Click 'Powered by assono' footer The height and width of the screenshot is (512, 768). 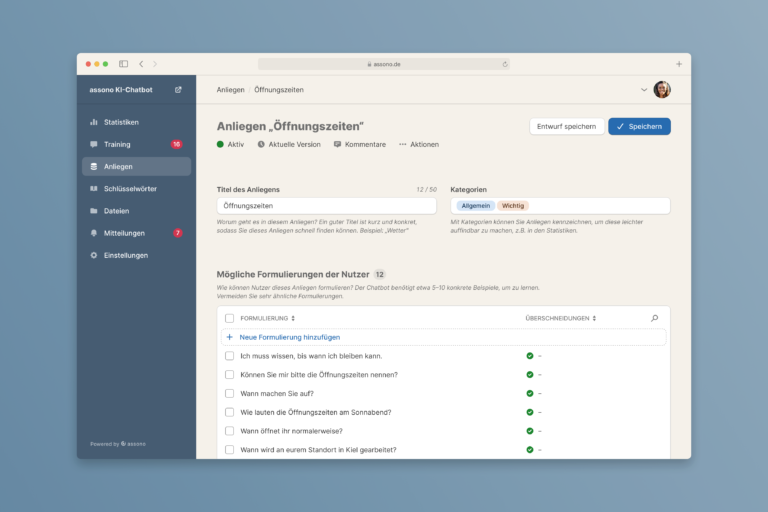coord(118,444)
